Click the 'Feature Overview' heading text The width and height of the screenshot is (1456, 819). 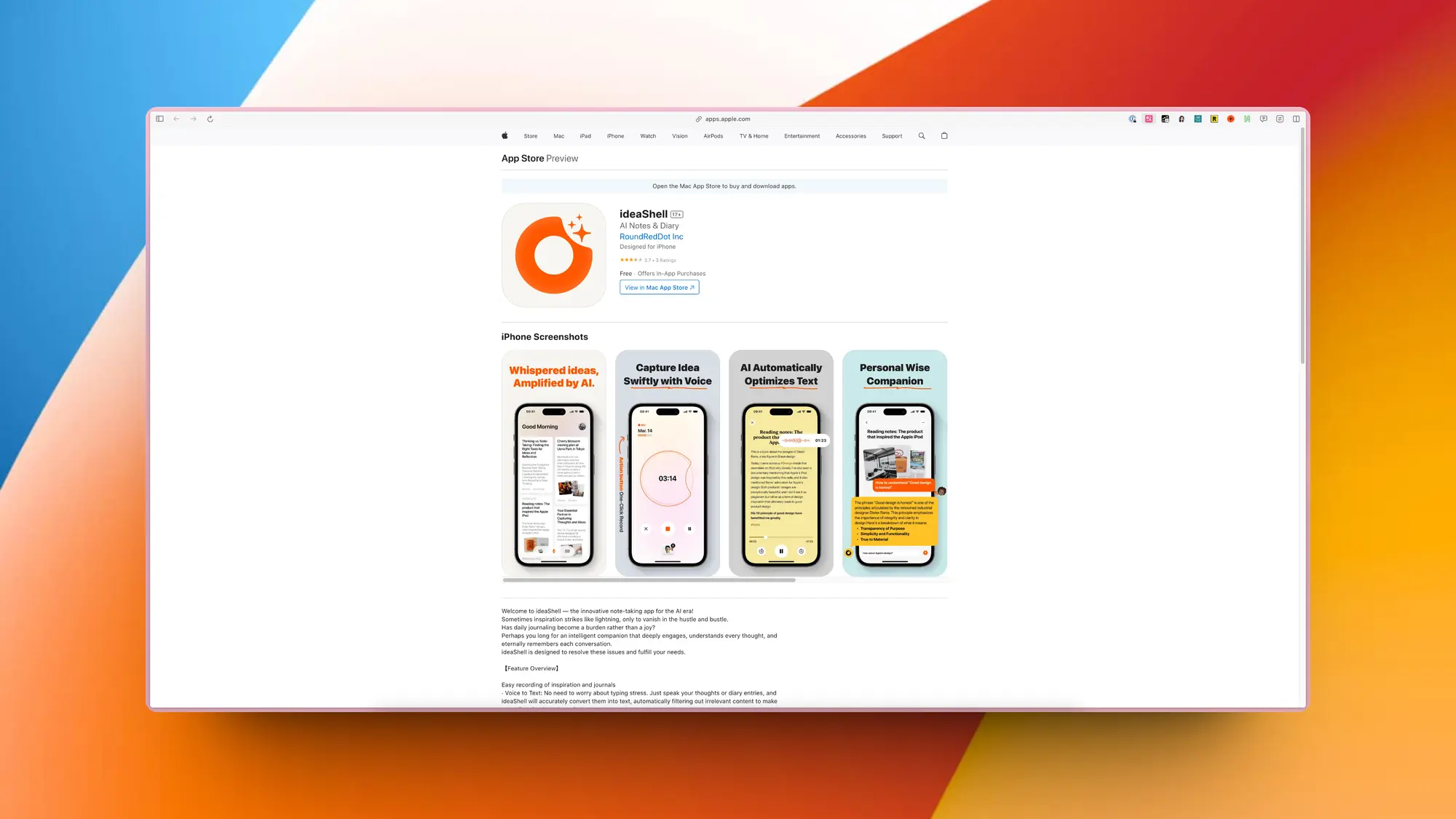coord(531,668)
